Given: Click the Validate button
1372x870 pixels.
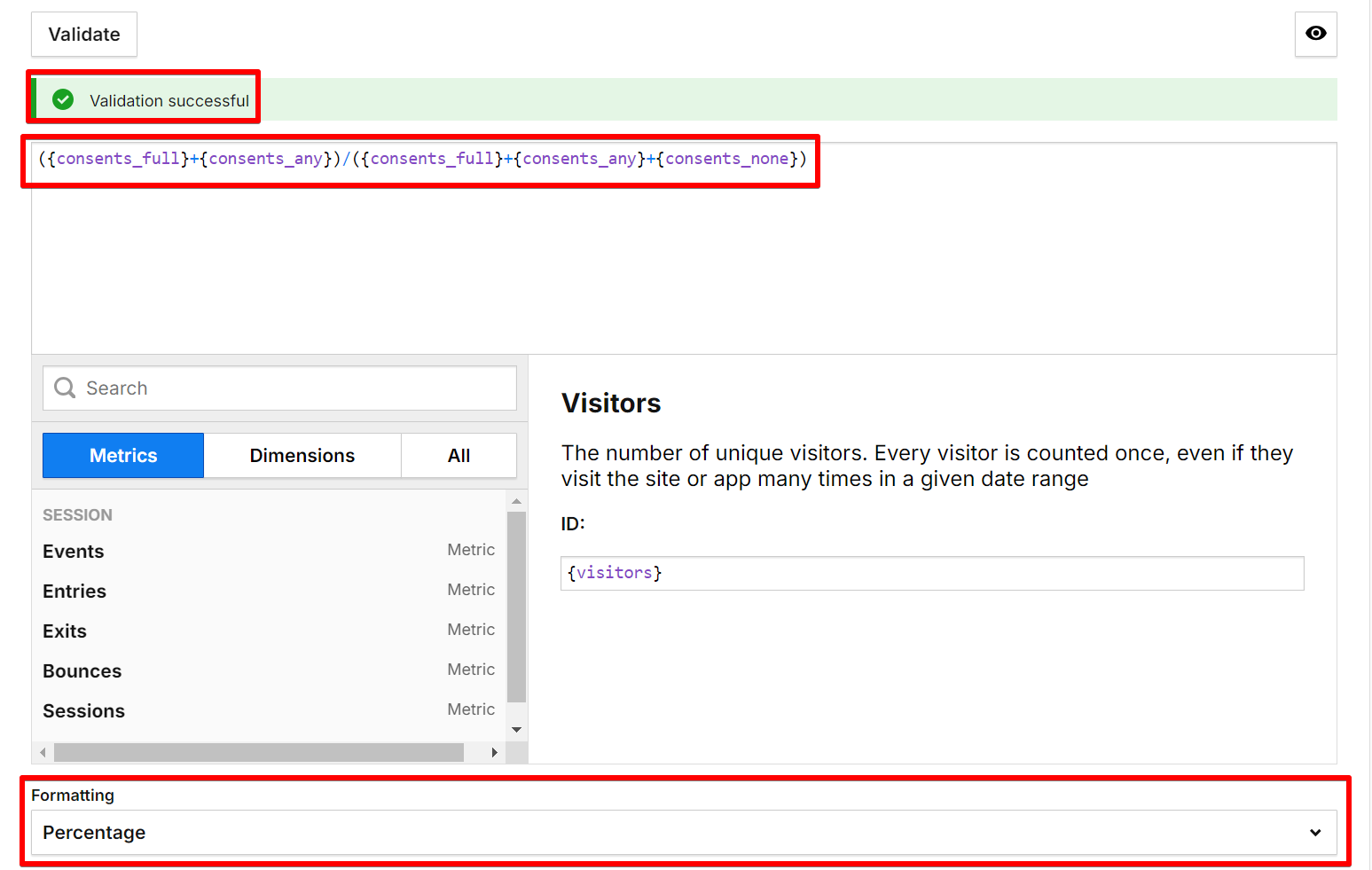Looking at the screenshot, I should (x=83, y=34).
